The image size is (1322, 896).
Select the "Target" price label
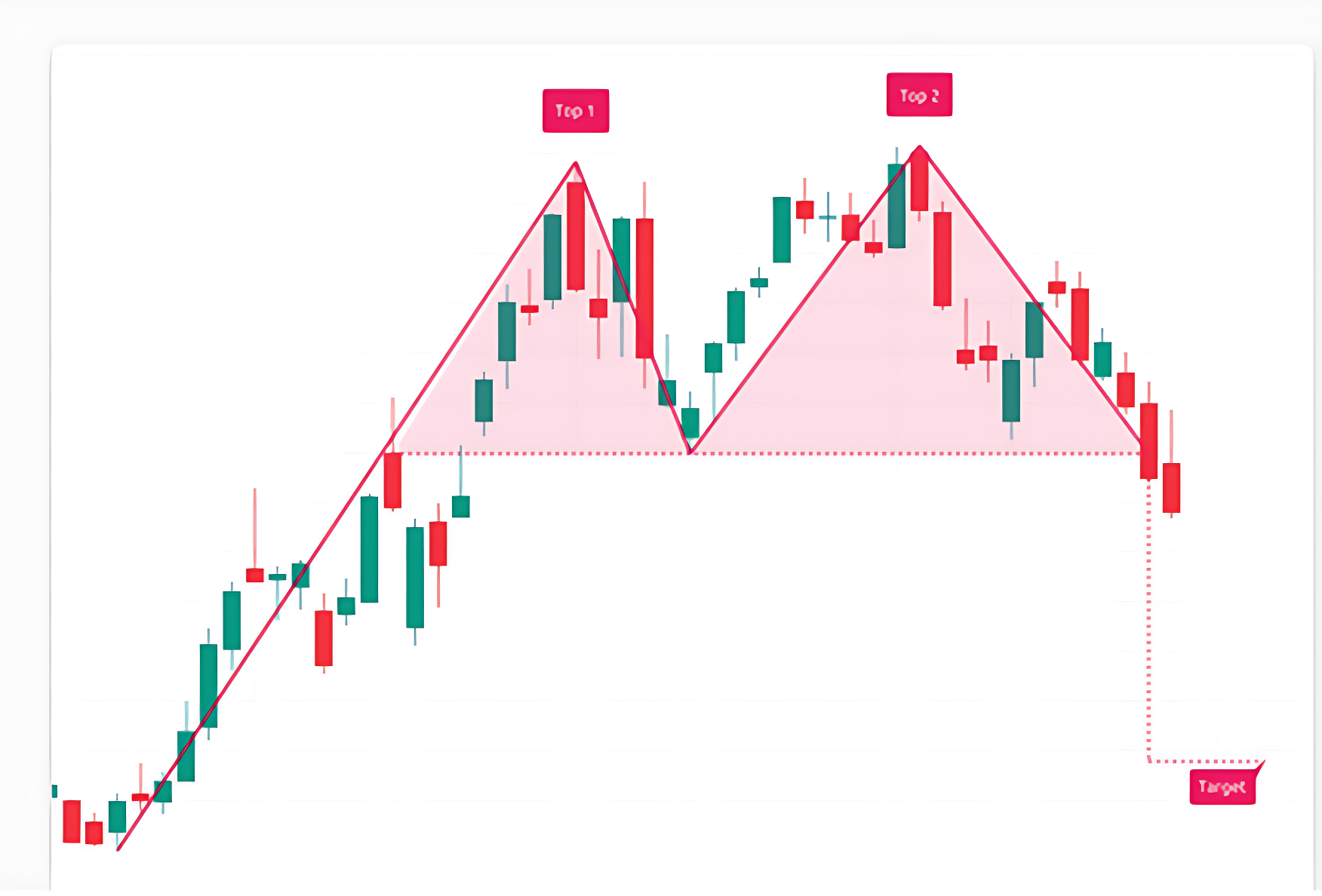pyautogui.click(x=1222, y=787)
